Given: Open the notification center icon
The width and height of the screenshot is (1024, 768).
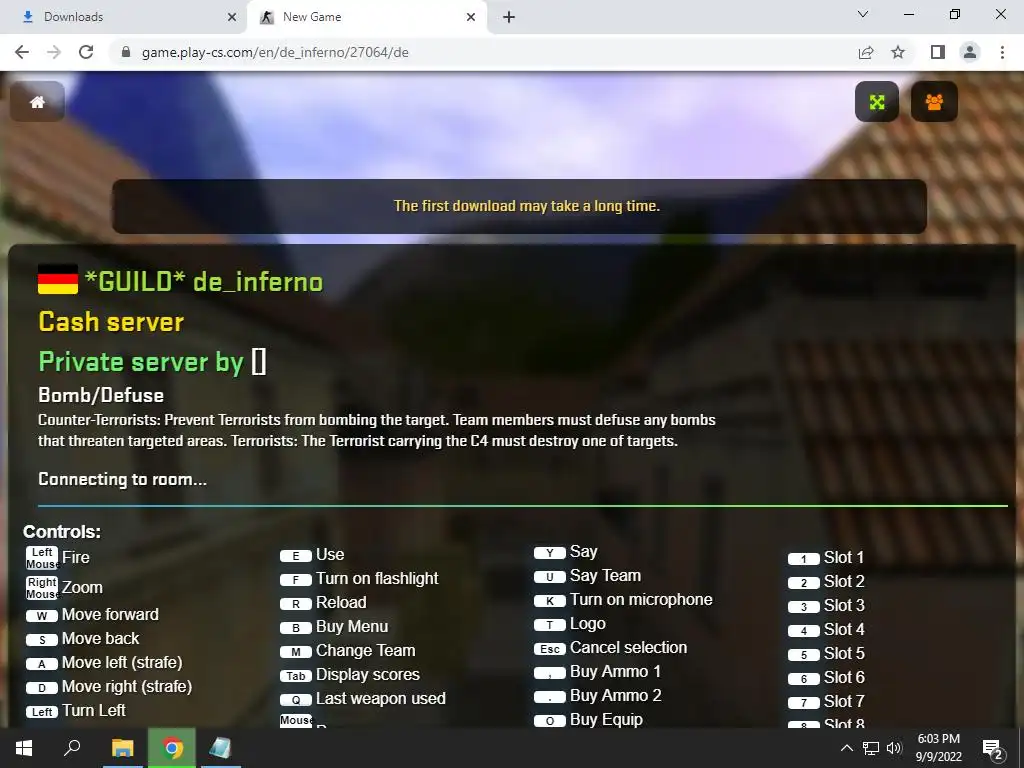Looking at the screenshot, I should pos(993,749).
